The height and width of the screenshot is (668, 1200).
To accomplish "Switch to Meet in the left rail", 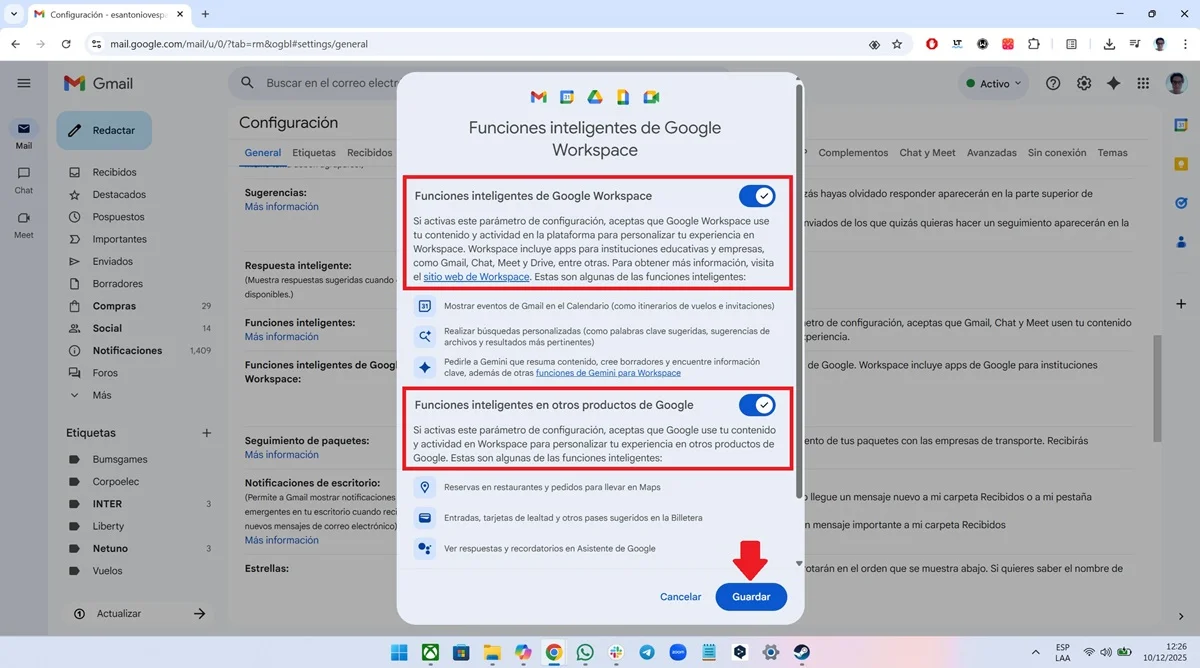I will pyautogui.click(x=24, y=224).
